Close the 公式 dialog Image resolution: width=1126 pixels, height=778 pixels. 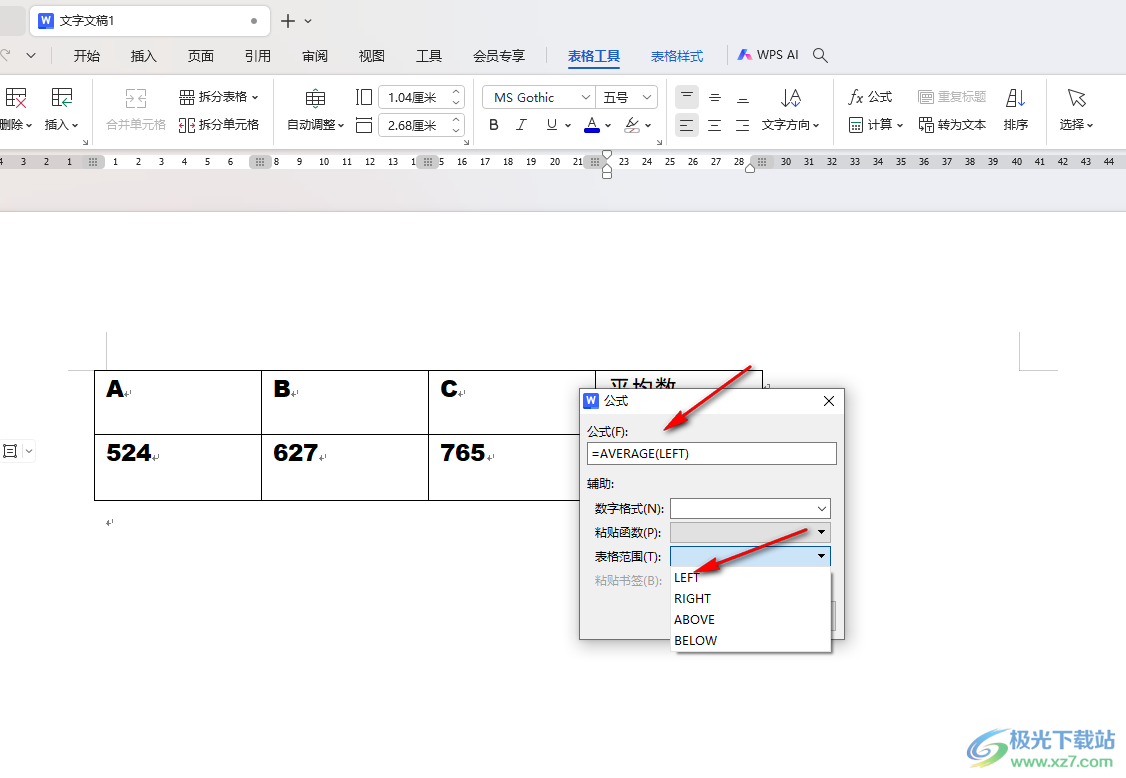tap(829, 401)
